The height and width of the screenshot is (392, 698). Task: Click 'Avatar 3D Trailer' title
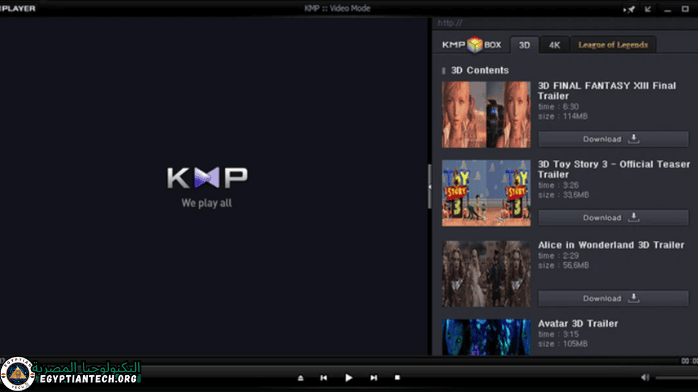[x=578, y=323]
